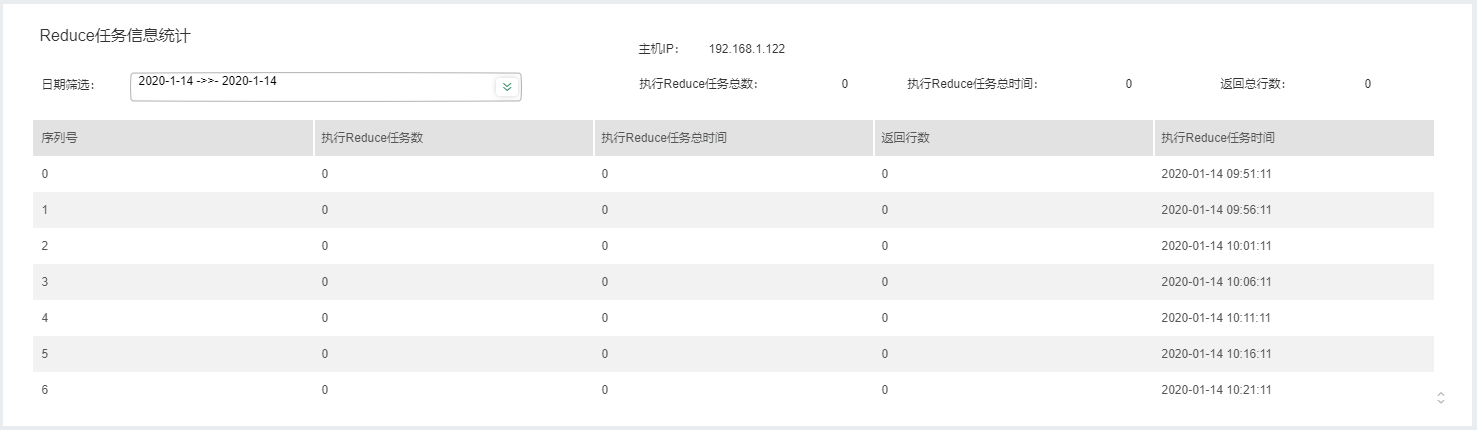
Task: Expand the date filter double-chevron icon
Action: coord(507,87)
